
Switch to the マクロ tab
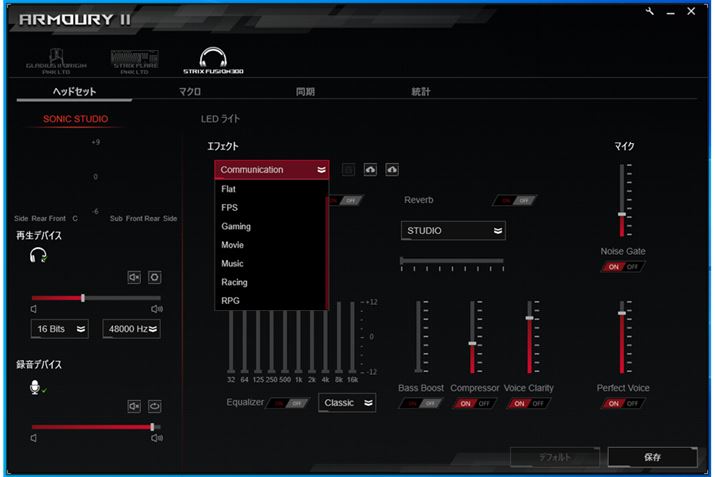[x=190, y=92]
